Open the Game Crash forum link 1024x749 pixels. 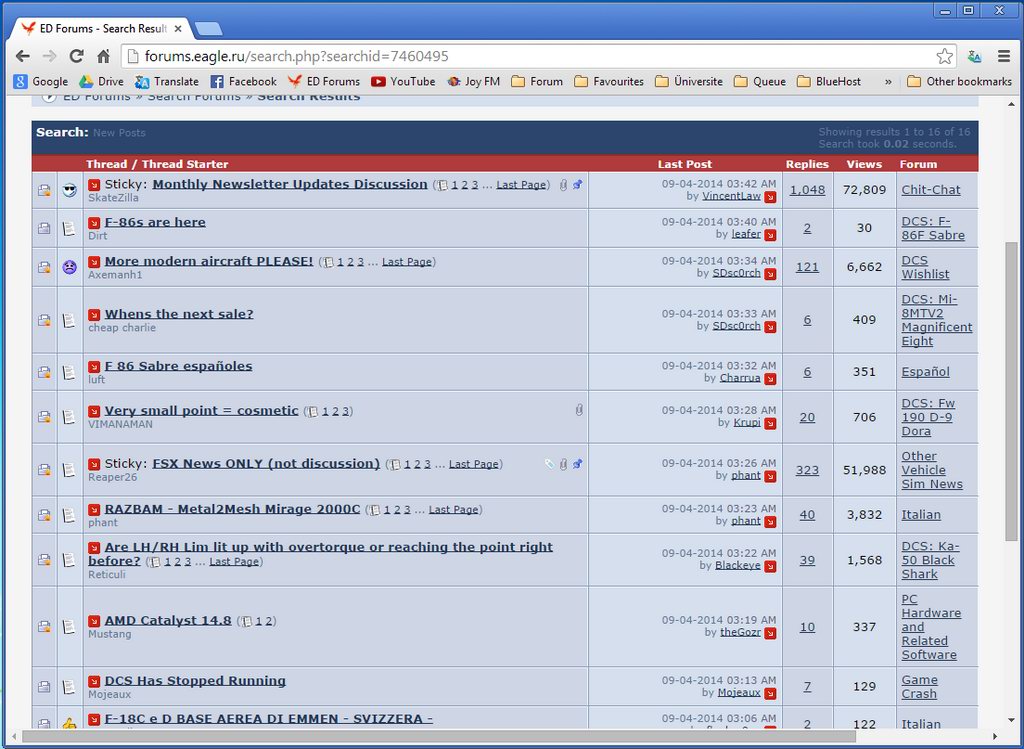(x=920, y=687)
